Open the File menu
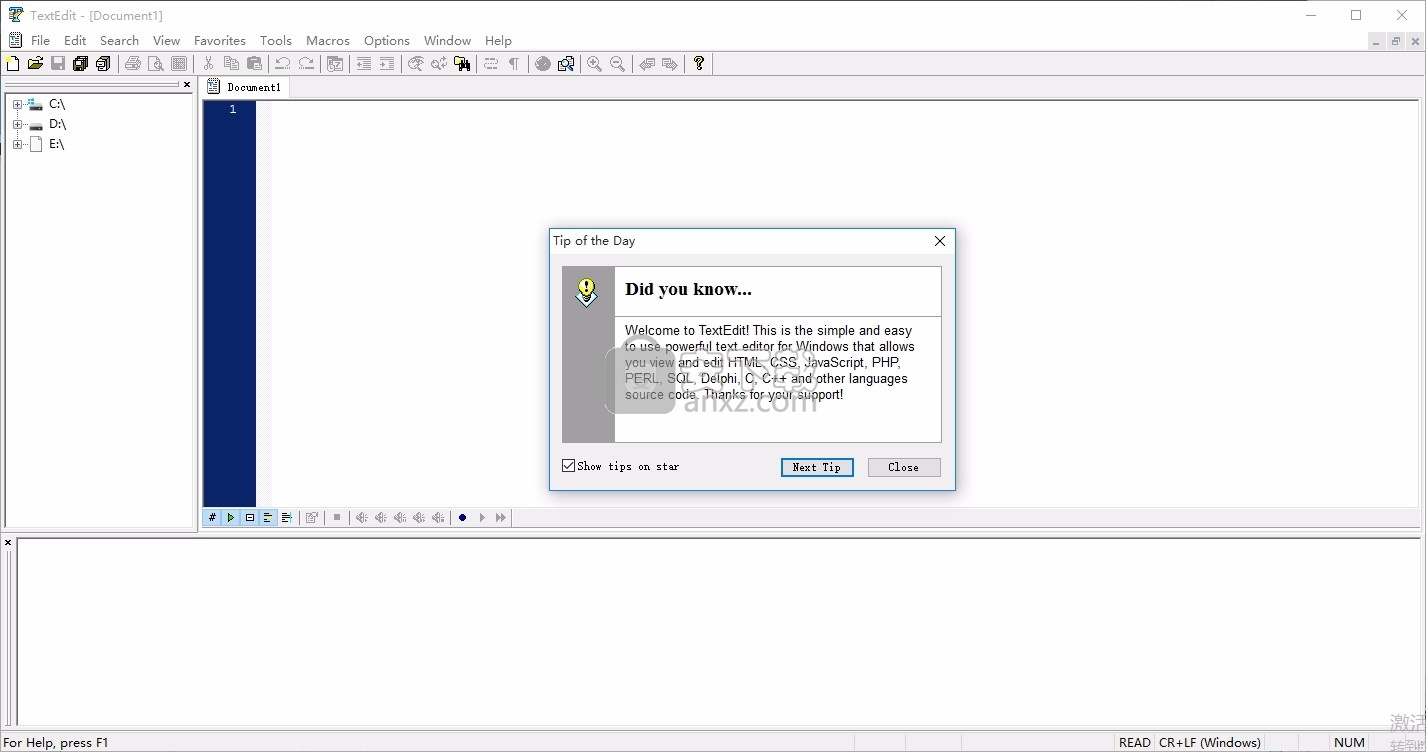This screenshot has width=1426, height=752. (x=40, y=41)
